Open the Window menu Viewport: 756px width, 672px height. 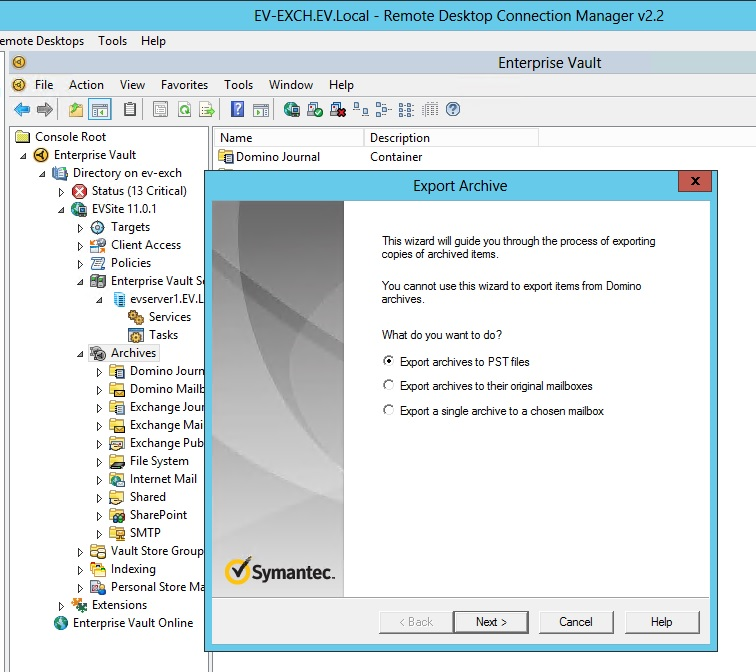click(x=291, y=85)
